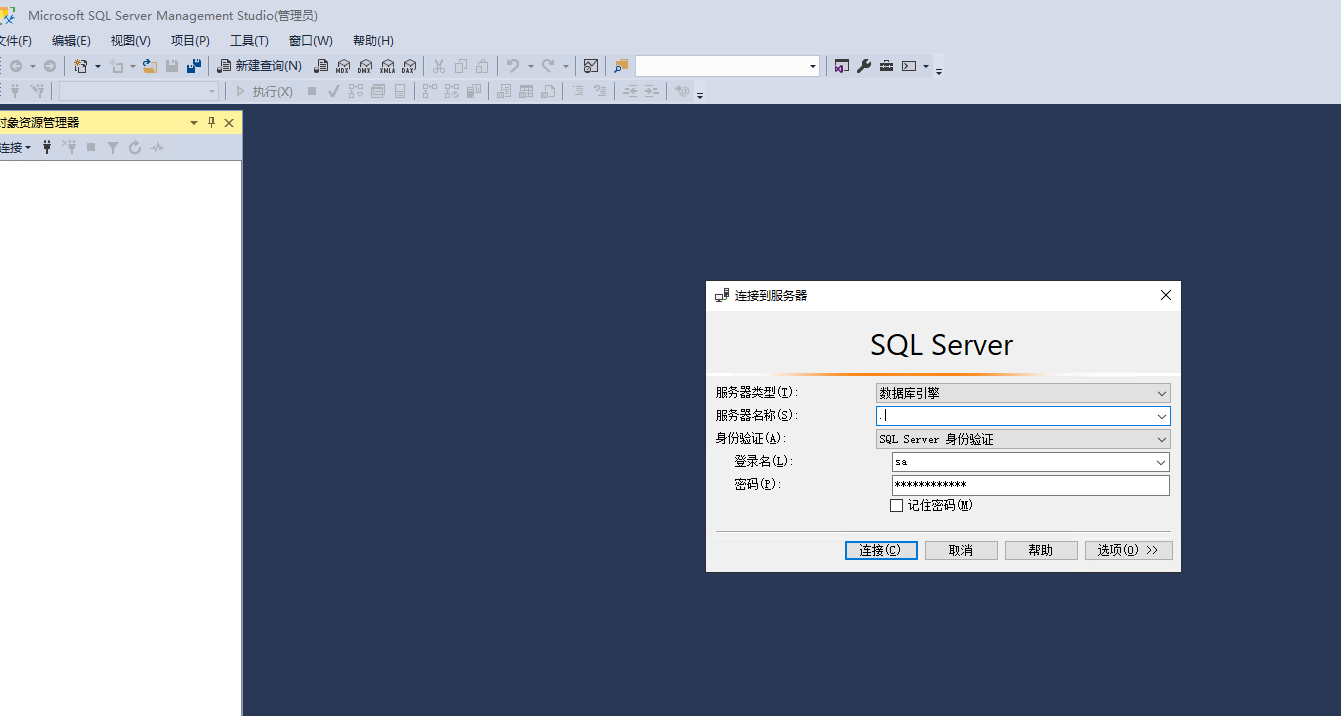This screenshot has width=1341, height=716.
Task: Click the 新建查询 (New Query) toolbar button
Action: (x=260, y=66)
